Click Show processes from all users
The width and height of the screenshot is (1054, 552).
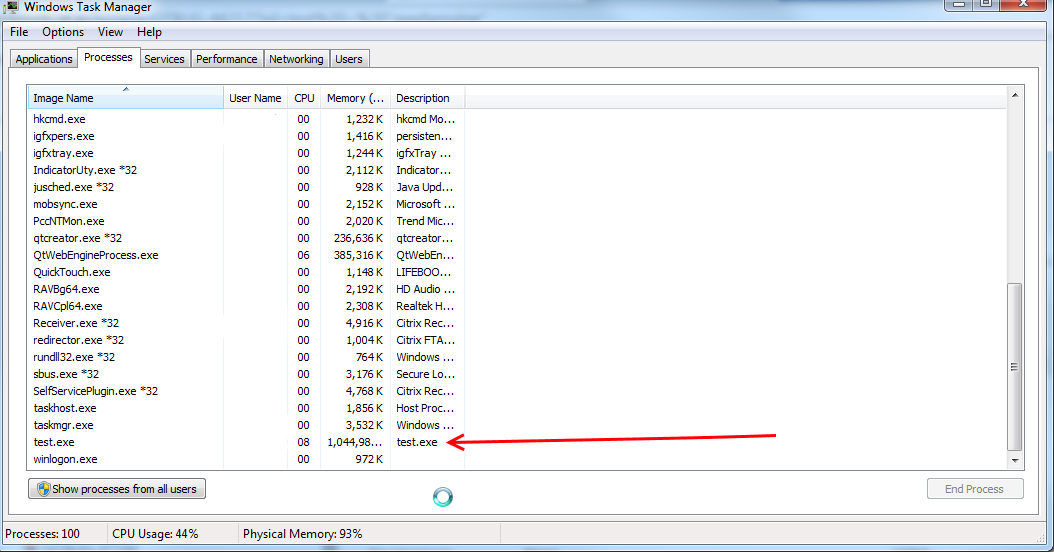117,489
